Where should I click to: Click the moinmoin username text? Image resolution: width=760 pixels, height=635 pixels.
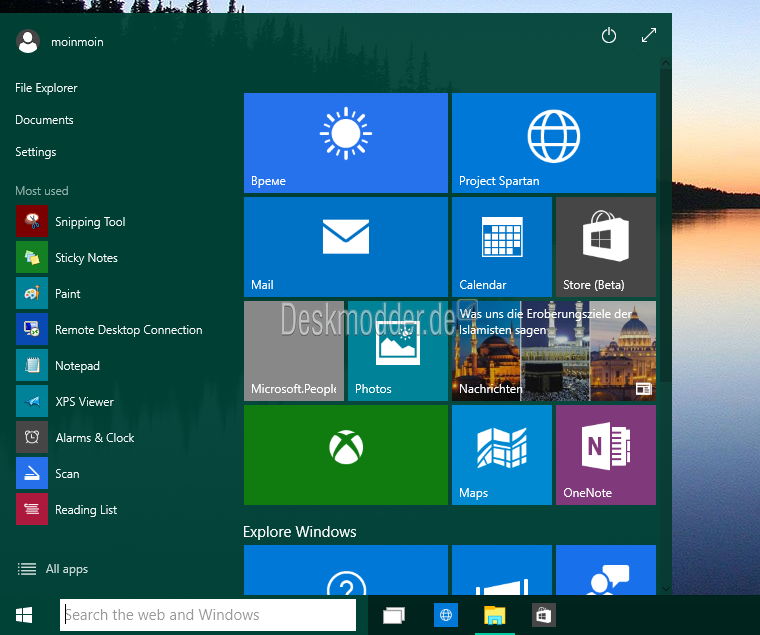(x=77, y=42)
